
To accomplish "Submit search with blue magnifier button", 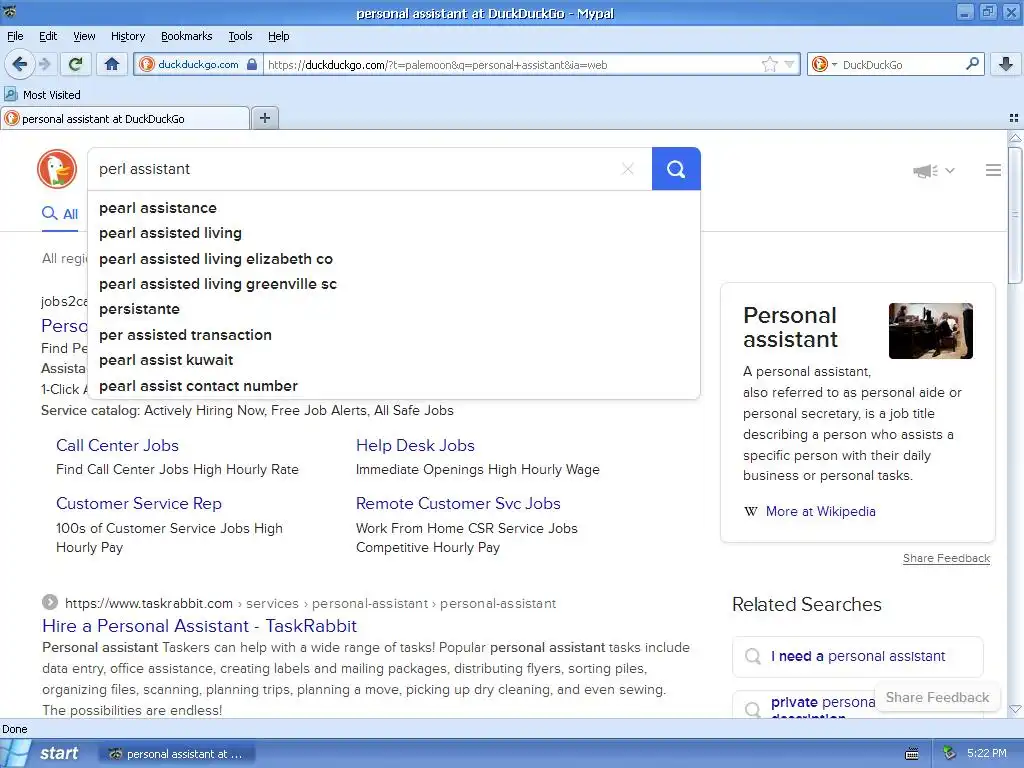I will tap(676, 169).
